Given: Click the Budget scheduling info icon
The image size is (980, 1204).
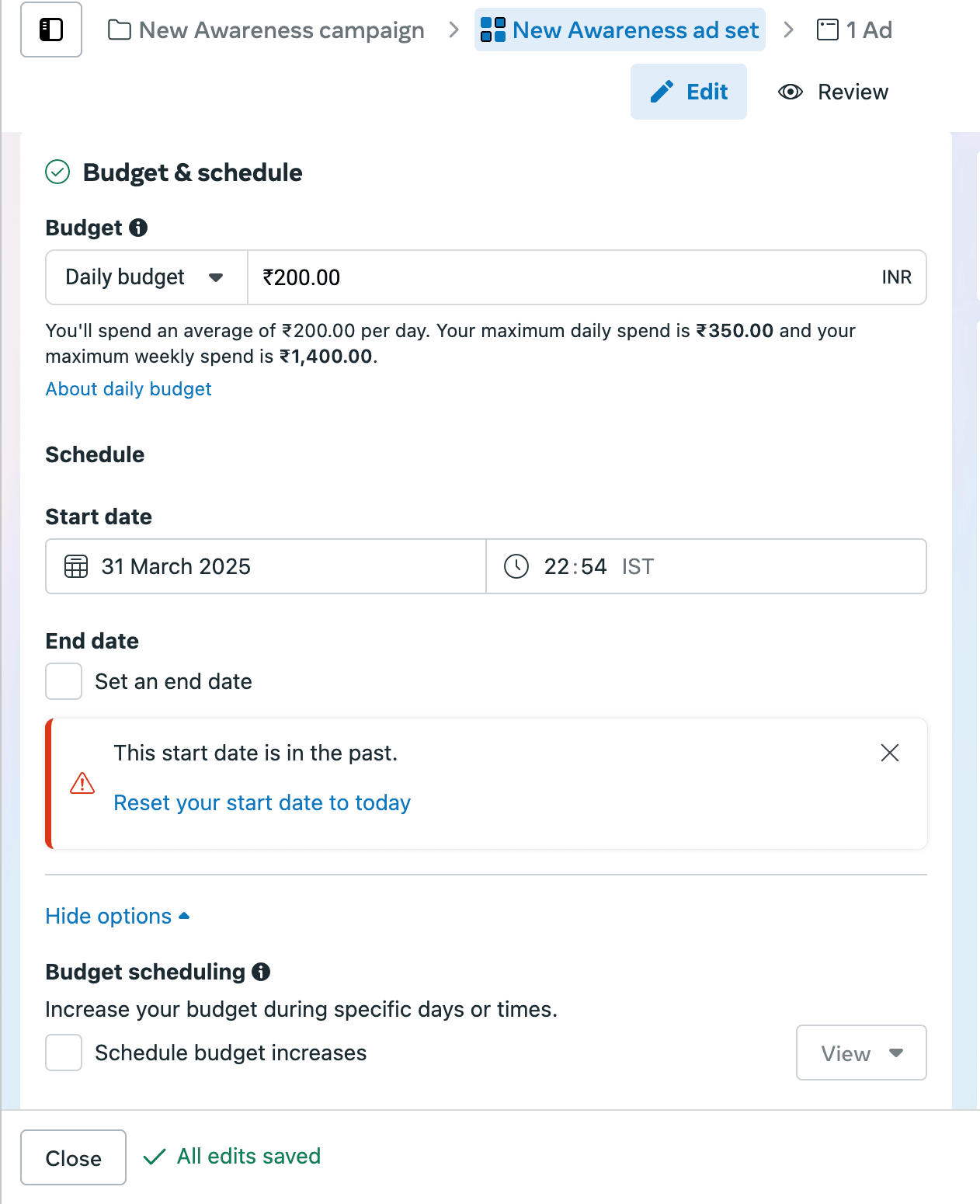Looking at the screenshot, I should (261, 972).
